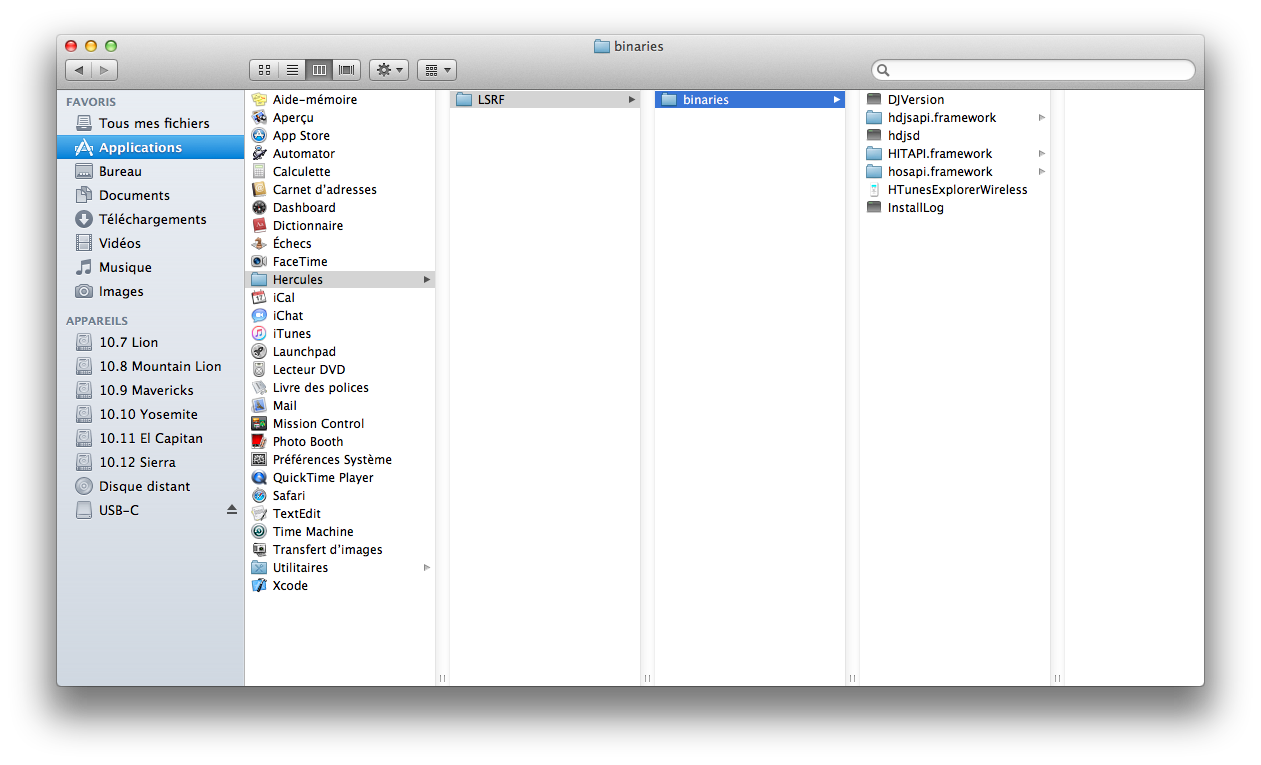Select Applications in sidebar
This screenshot has width=1261, height=765.
point(150,147)
